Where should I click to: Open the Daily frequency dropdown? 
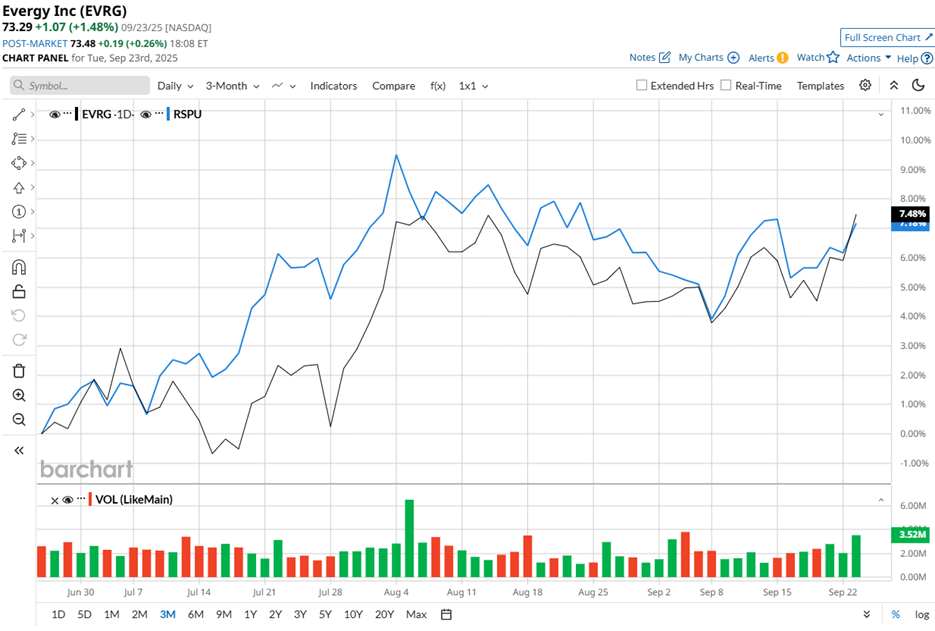click(175, 86)
